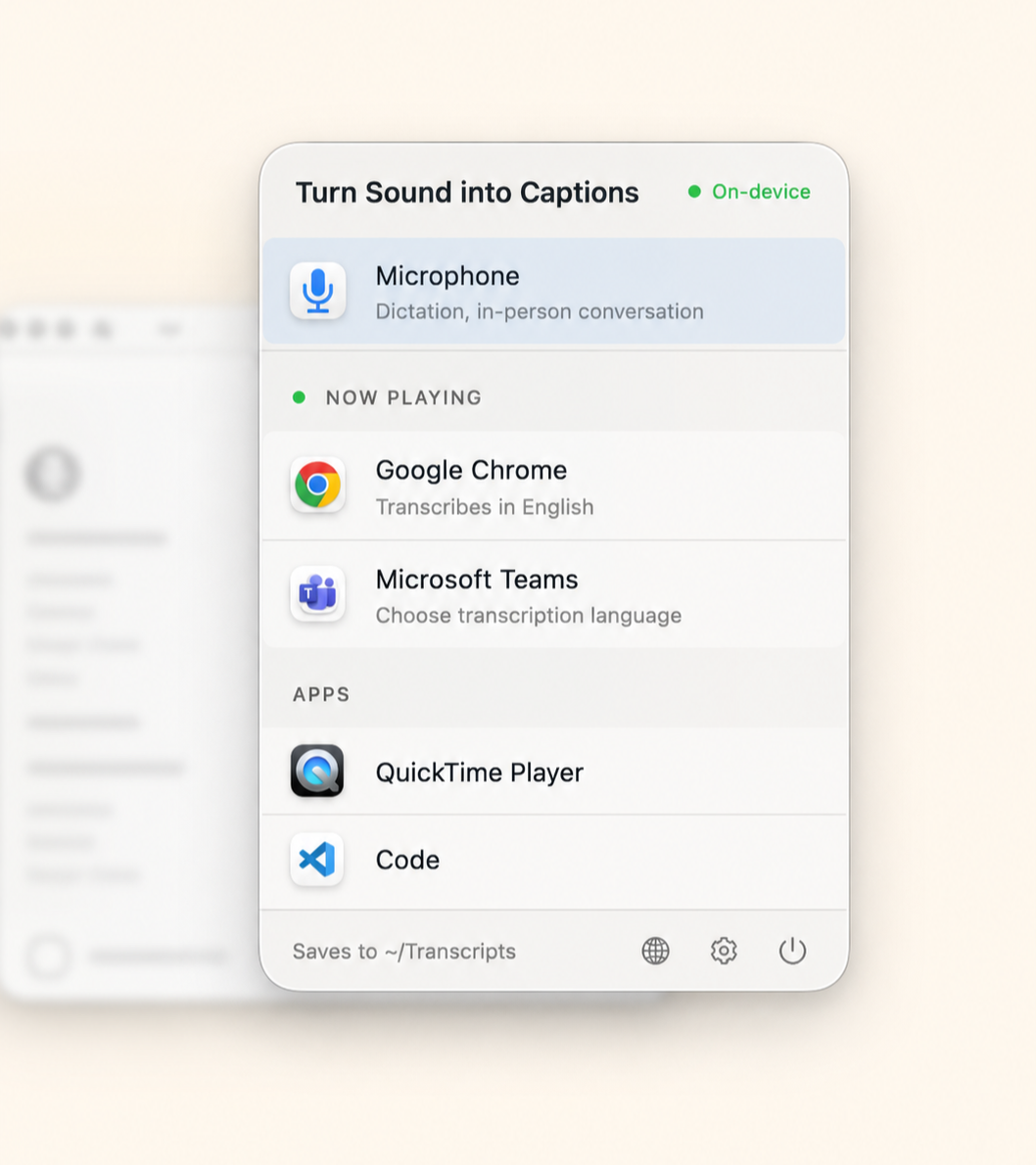Viewport: 1036px width, 1165px height.
Task: Click 'Choose transcription language' under Microsoft Teams
Action: point(529,615)
